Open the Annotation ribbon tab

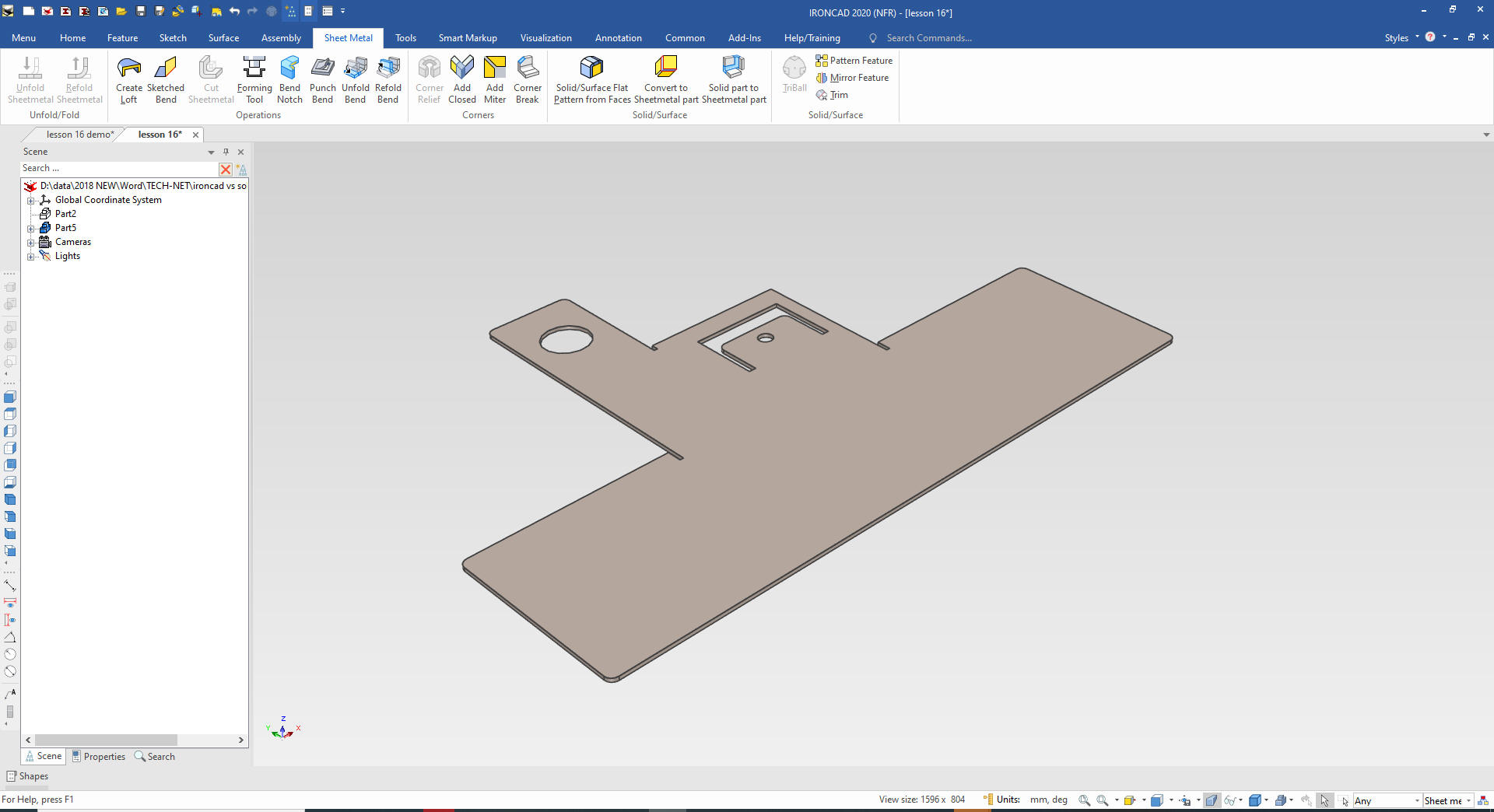tap(618, 37)
